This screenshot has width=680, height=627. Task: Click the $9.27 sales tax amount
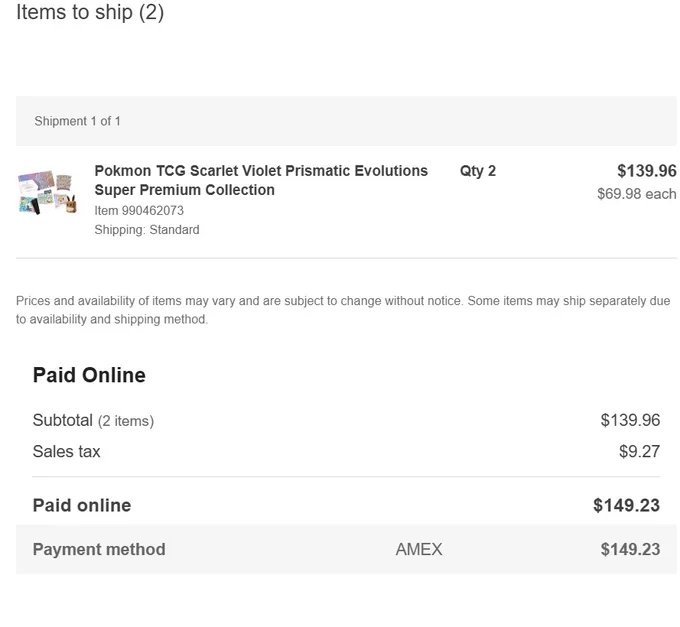point(639,451)
